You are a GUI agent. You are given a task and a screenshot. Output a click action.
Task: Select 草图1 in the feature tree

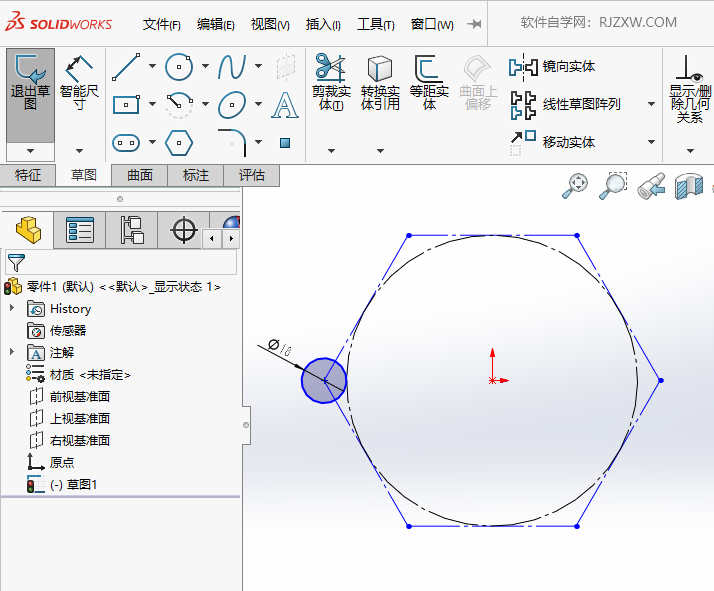74,484
